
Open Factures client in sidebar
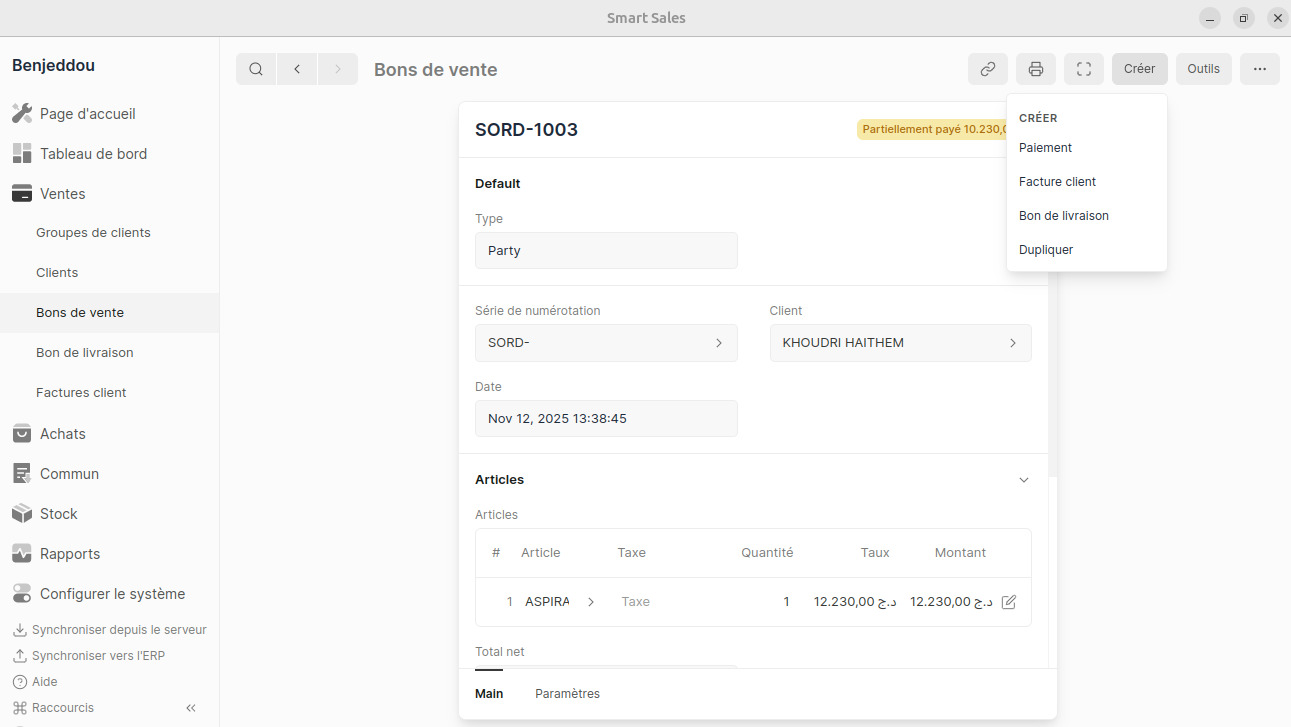[x=81, y=393]
